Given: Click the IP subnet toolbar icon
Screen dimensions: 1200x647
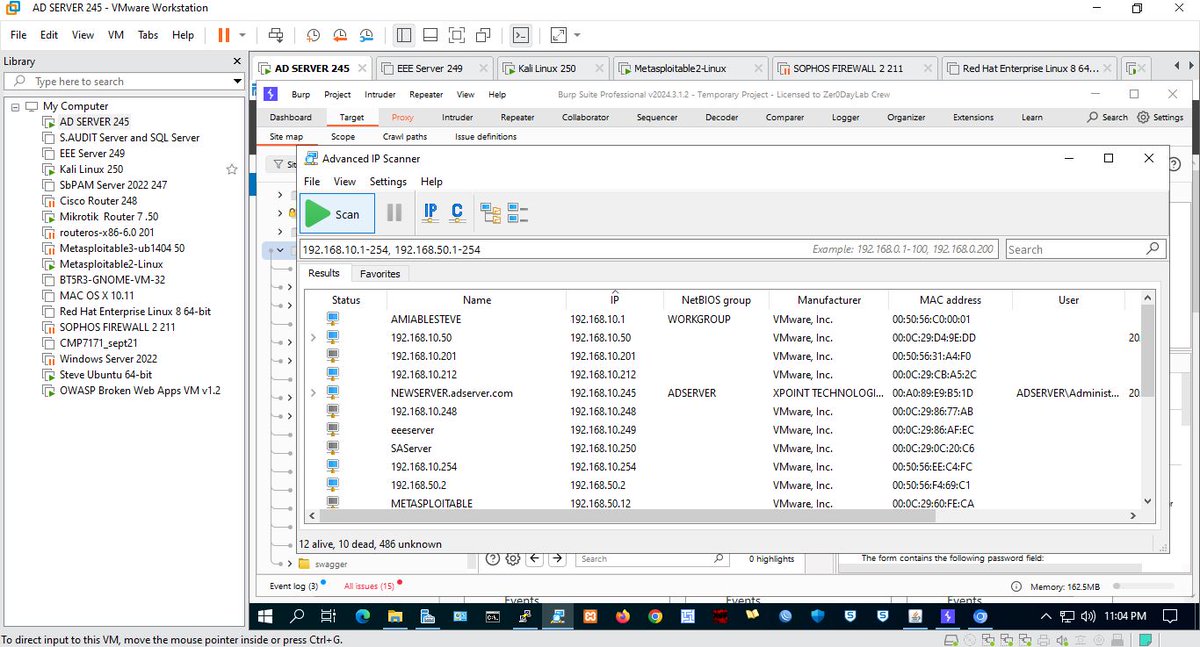Looking at the screenshot, I should point(430,212).
